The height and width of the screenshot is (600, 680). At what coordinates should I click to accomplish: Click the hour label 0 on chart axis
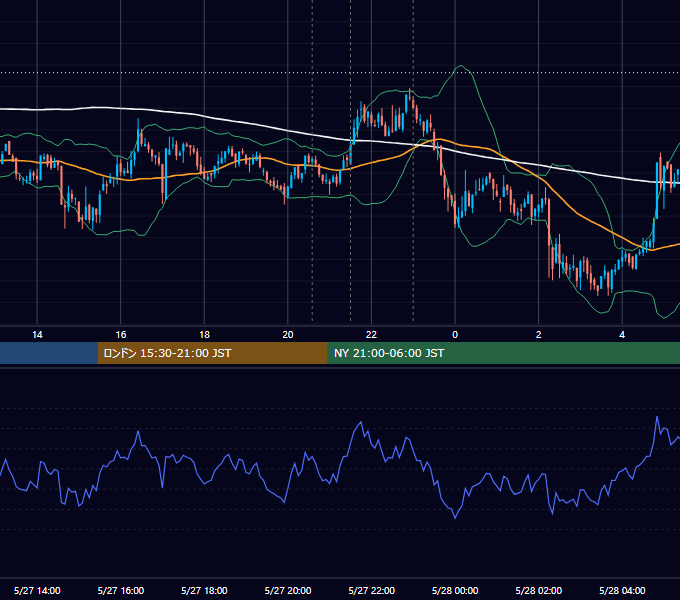[455, 335]
